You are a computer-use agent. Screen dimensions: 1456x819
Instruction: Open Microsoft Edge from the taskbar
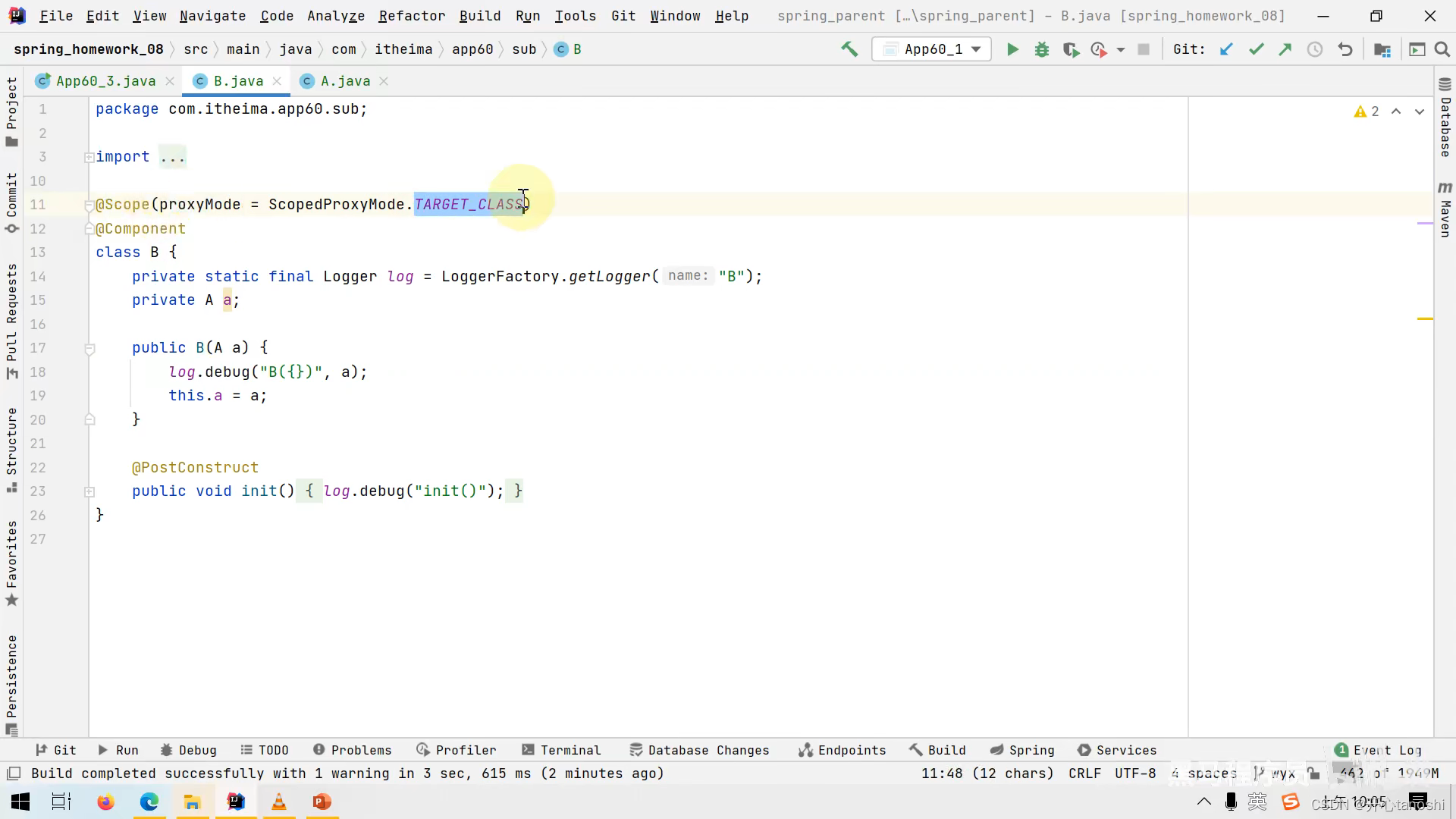[x=149, y=802]
